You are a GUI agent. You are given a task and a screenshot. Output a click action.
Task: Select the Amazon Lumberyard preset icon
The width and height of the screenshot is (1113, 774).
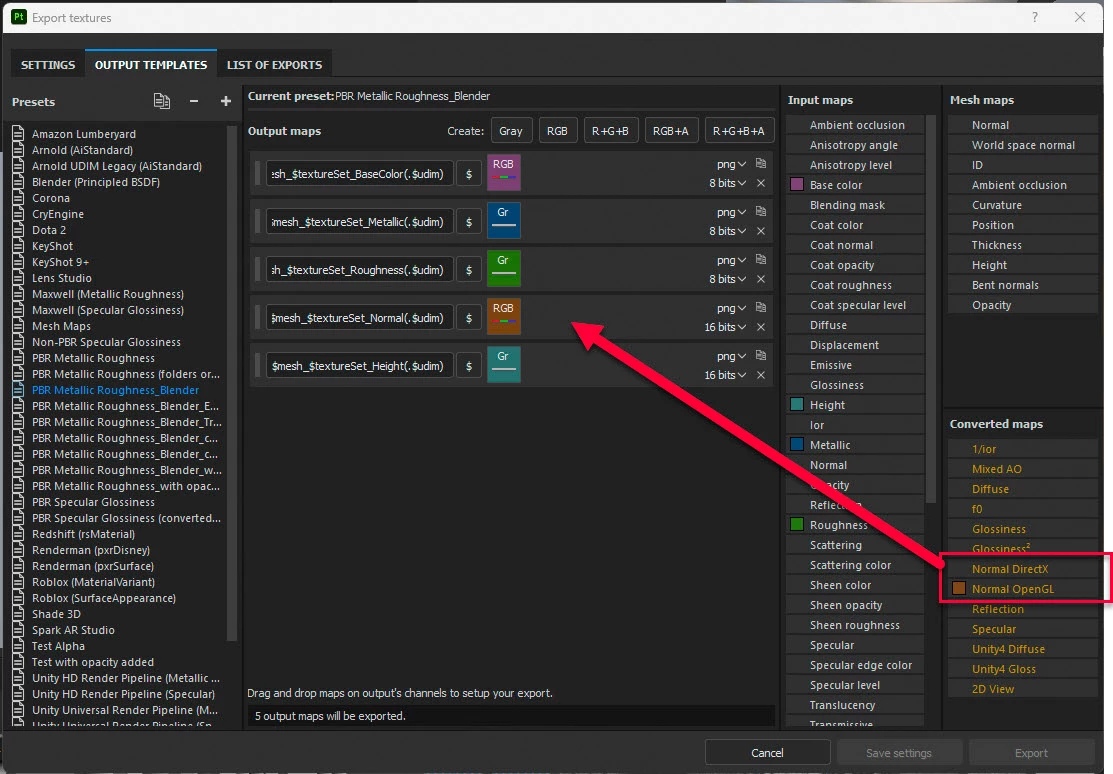coord(18,133)
